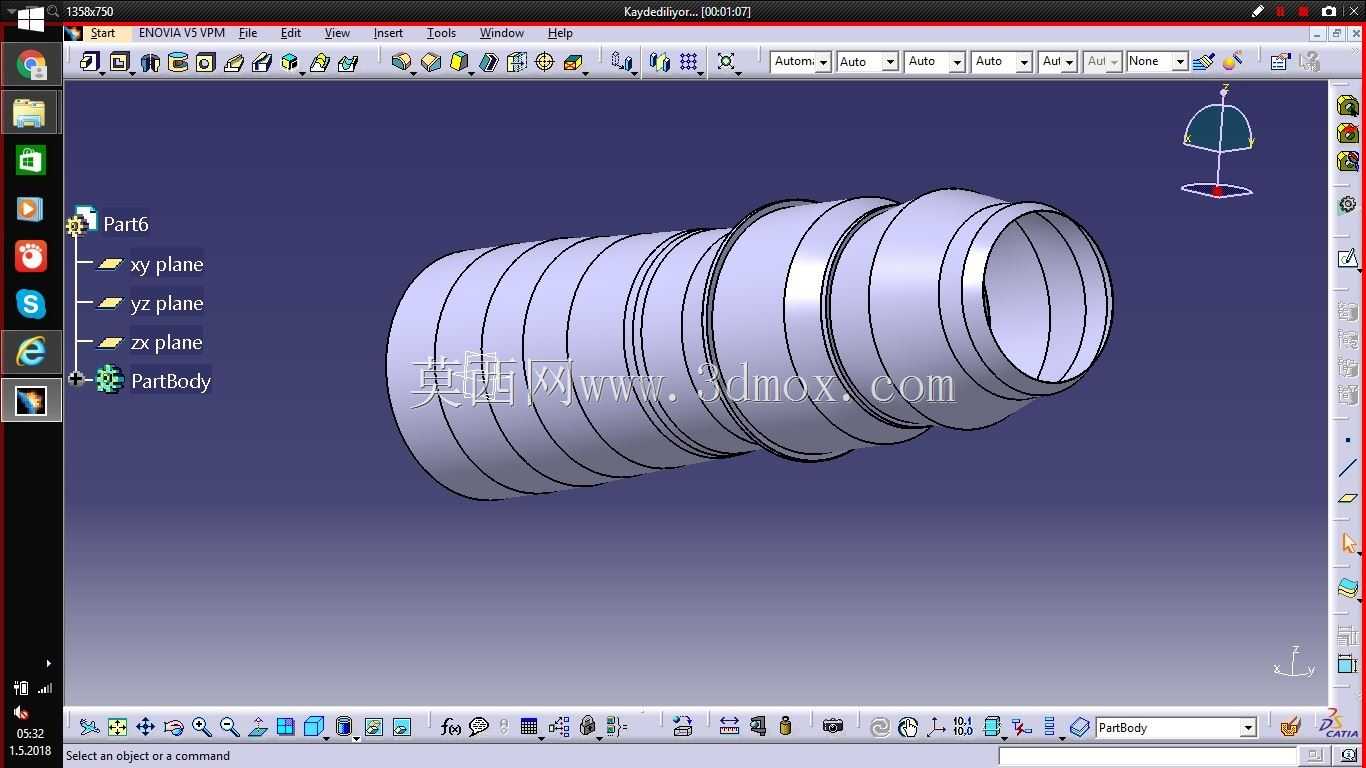
Task: Toggle the Multi-View layout
Action: 285,727
